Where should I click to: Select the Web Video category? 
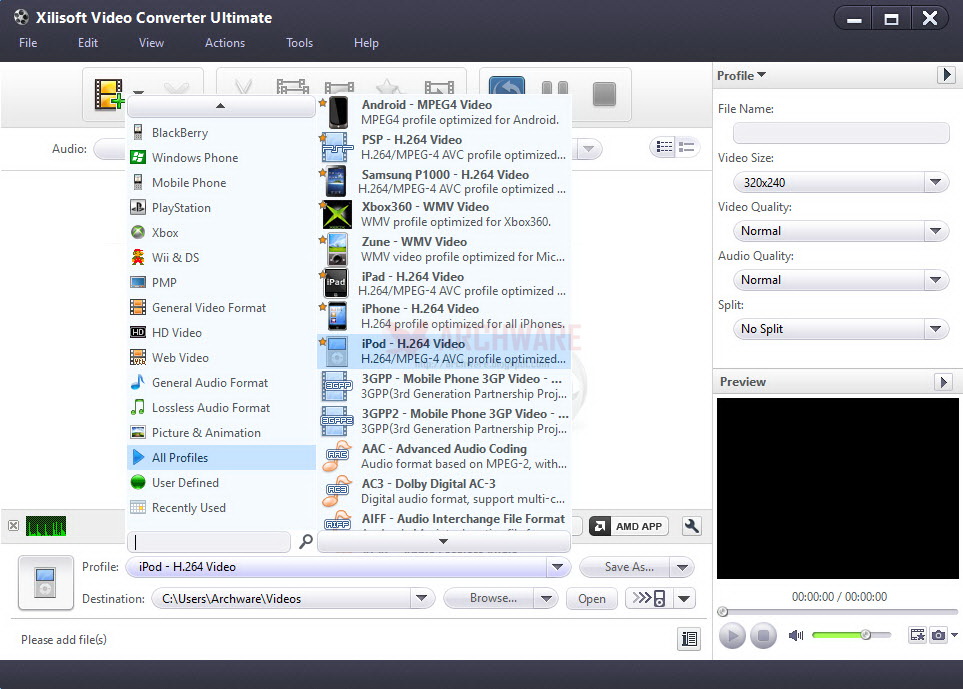click(x=221, y=358)
